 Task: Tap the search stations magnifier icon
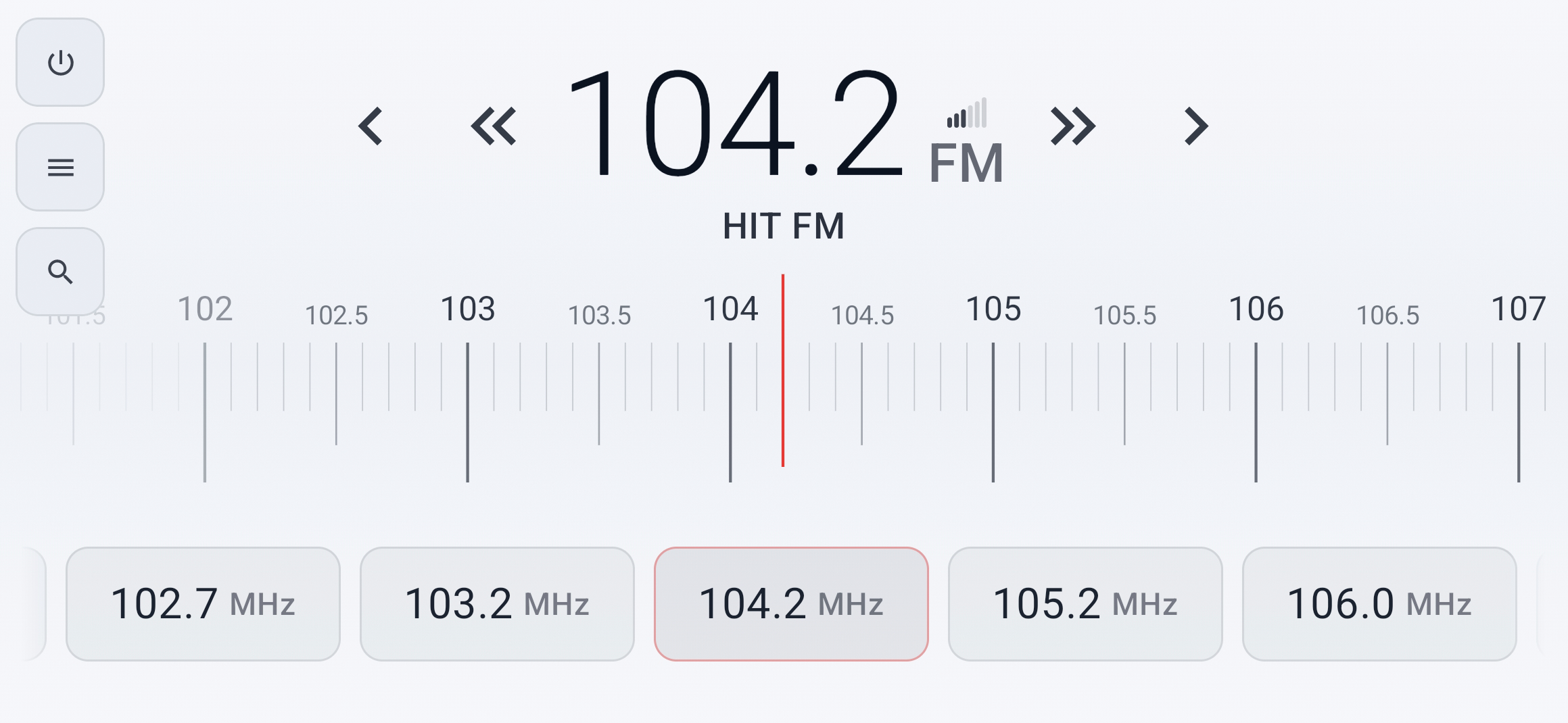coord(60,272)
